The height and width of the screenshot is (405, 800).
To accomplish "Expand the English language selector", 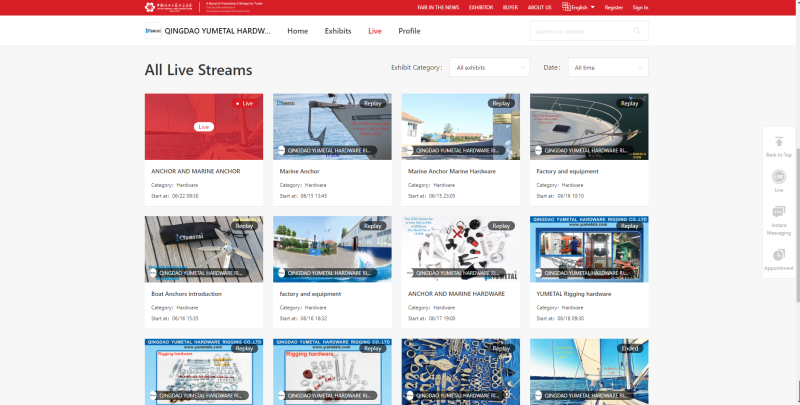I will pyautogui.click(x=581, y=7).
